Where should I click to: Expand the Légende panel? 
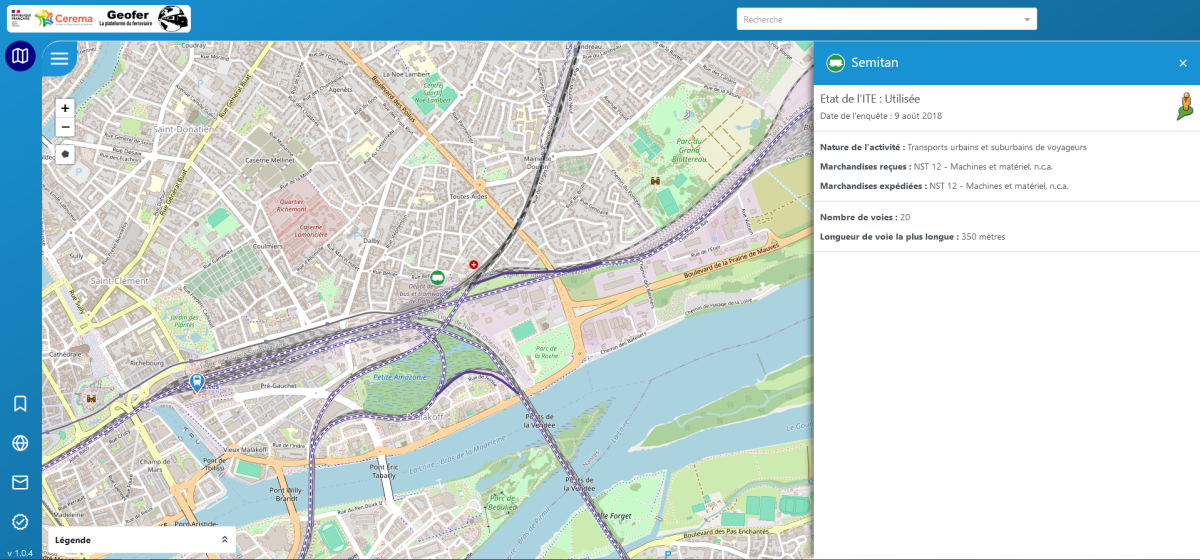point(224,540)
